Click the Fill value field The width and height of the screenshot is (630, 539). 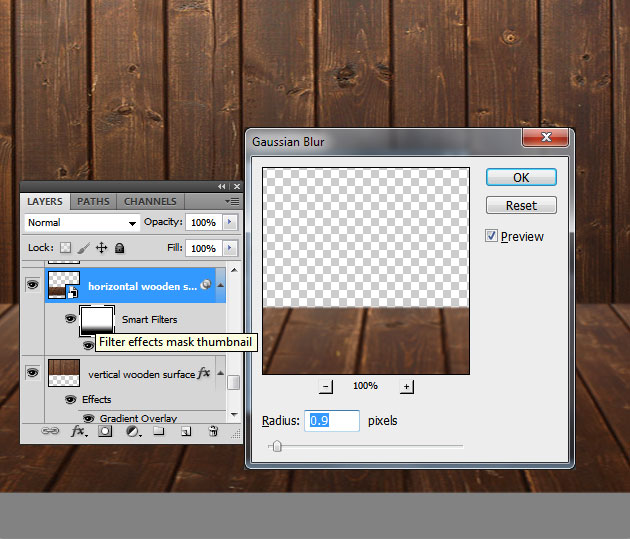click(x=204, y=248)
